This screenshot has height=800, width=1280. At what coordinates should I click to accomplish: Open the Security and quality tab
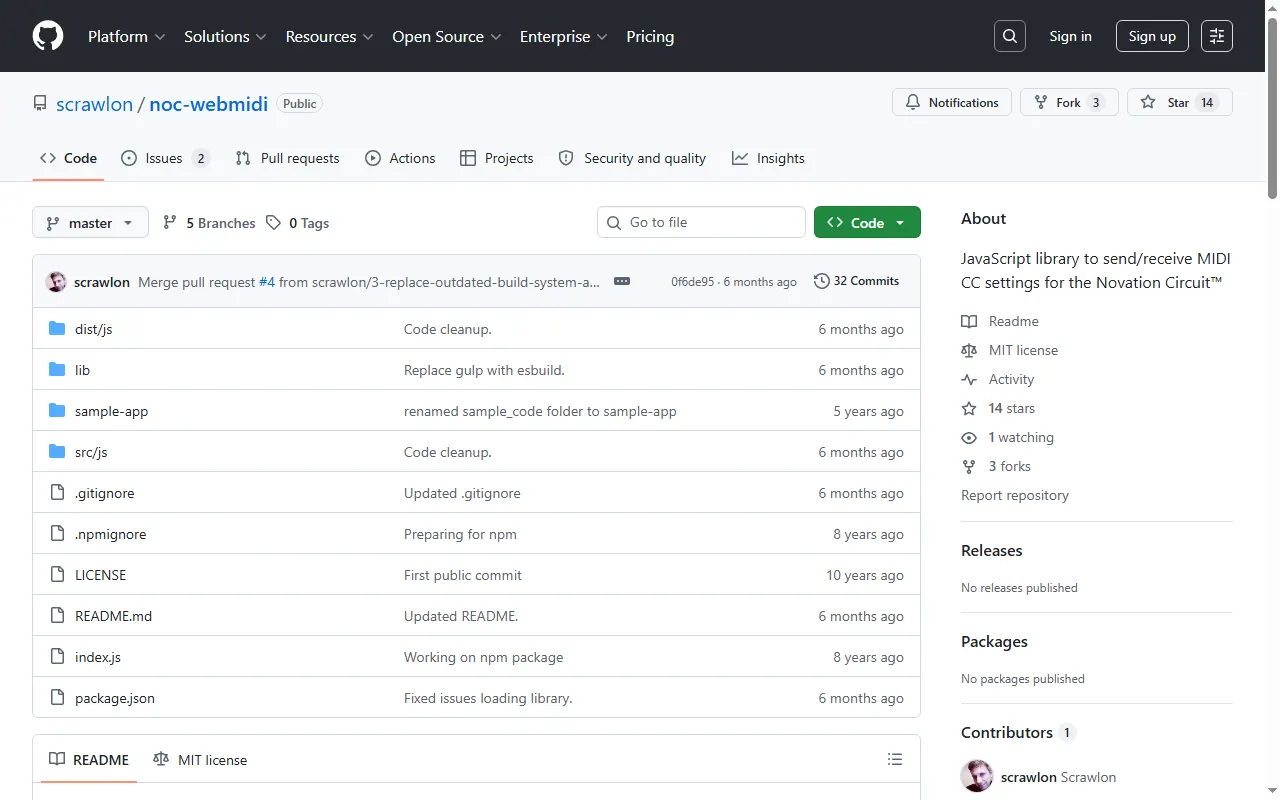[x=632, y=158]
